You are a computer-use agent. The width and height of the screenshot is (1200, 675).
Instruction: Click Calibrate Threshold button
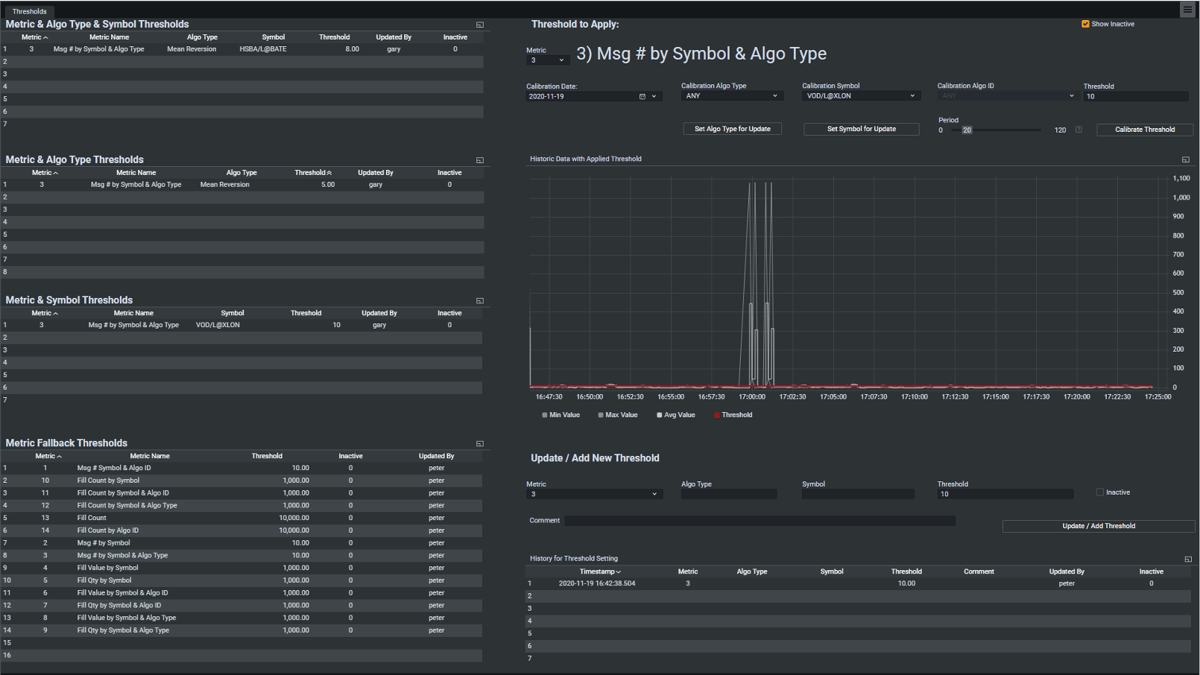[1145, 130]
